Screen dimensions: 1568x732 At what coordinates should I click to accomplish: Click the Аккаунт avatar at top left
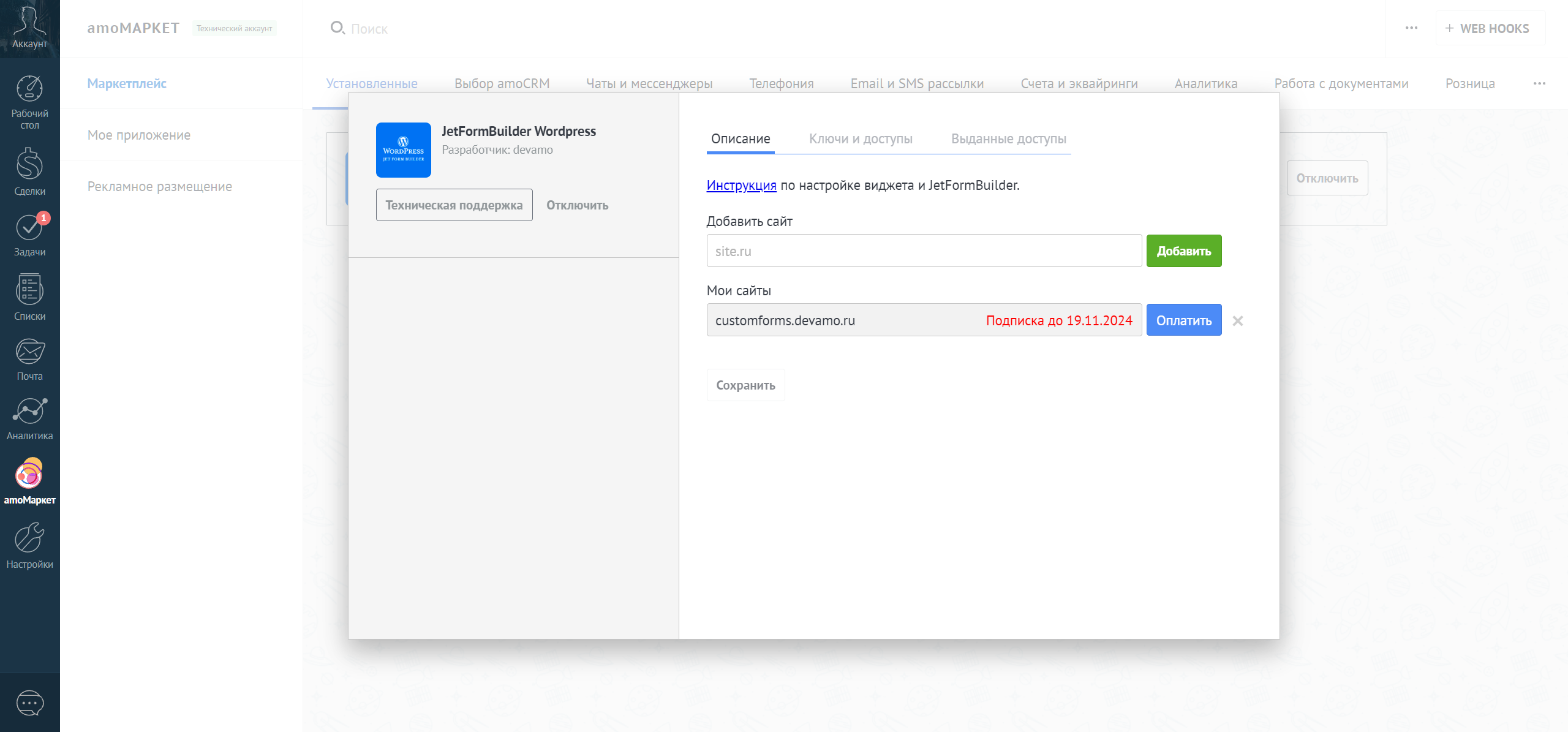point(29,25)
